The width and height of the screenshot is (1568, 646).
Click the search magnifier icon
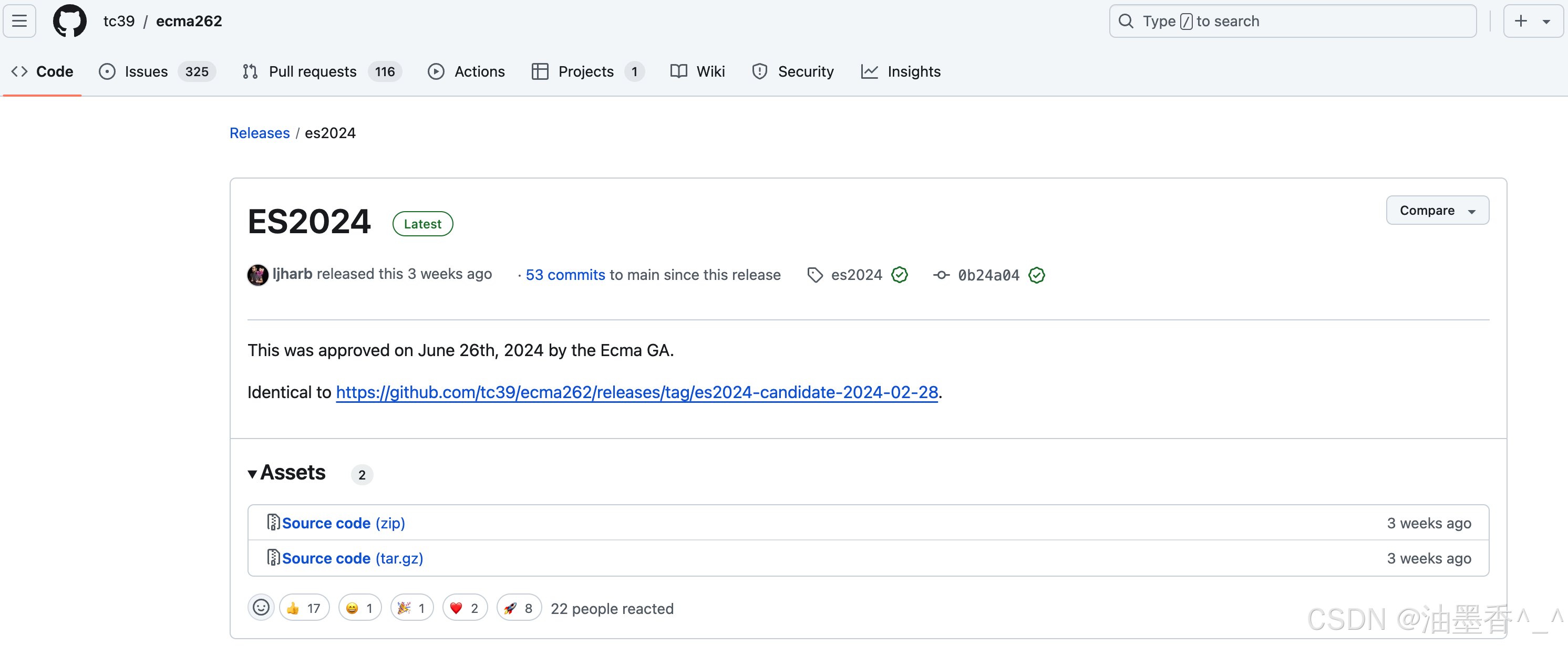1126,20
